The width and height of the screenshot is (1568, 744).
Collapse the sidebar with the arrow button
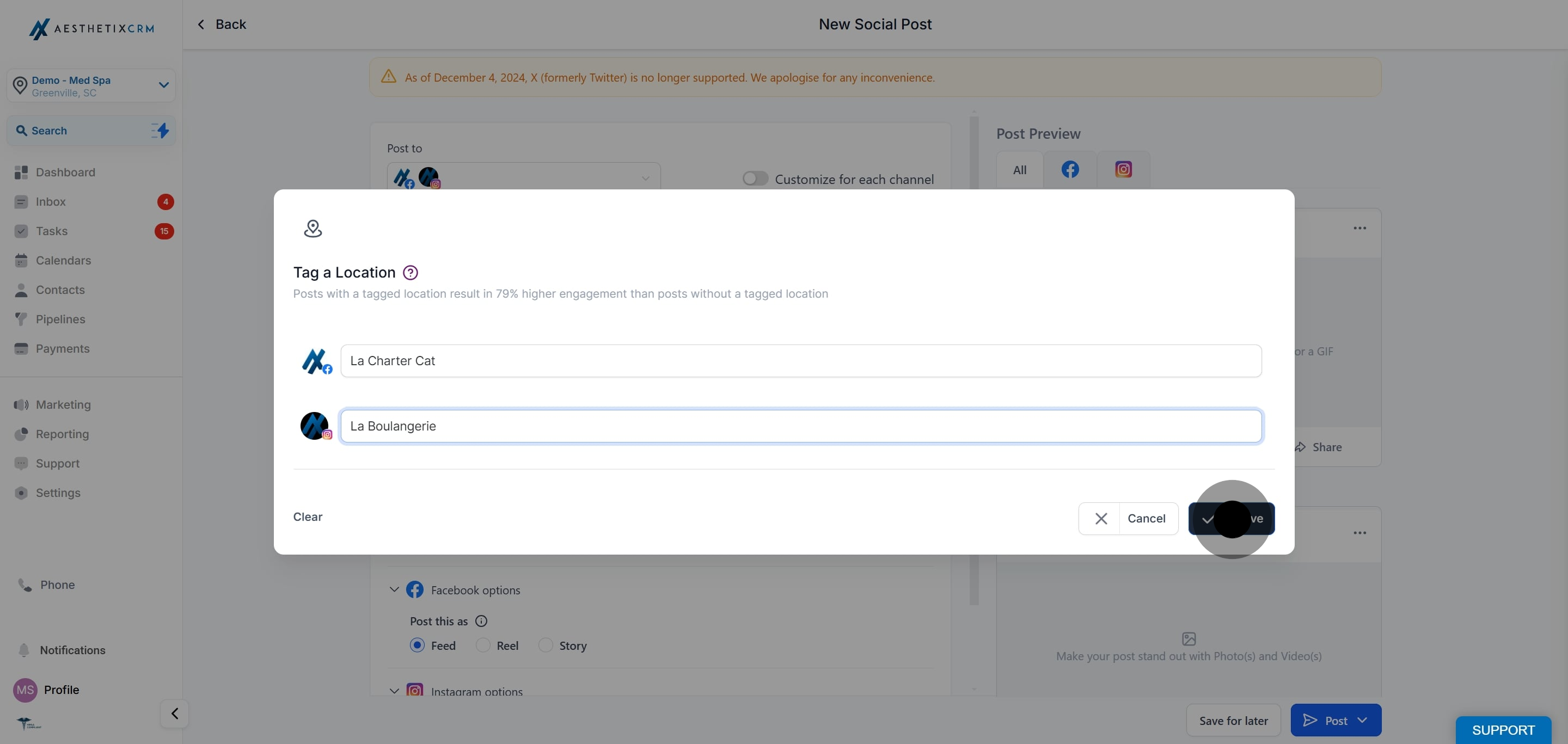[x=175, y=713]
